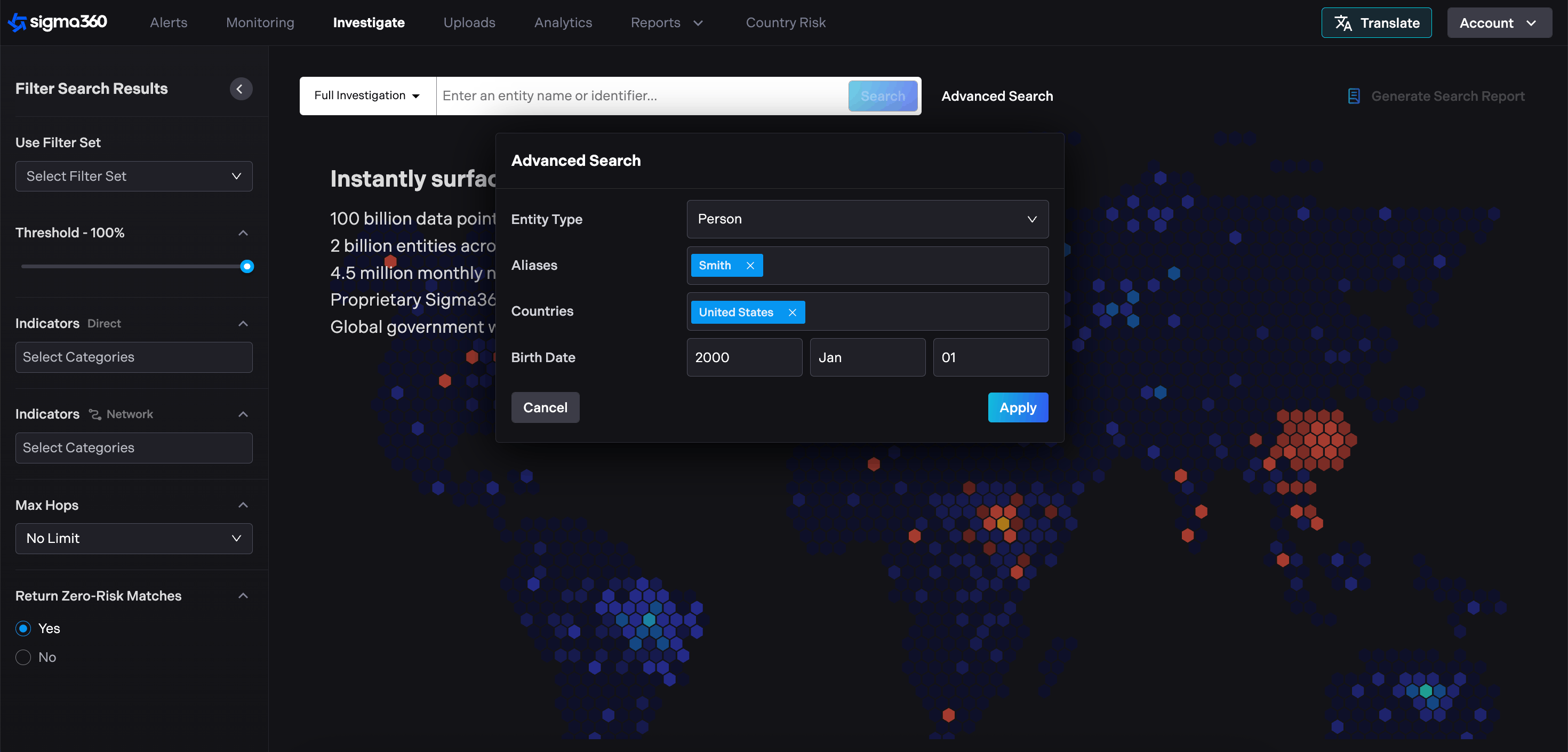
Task: Remove the United States country tag
Action: coord(792,313)
